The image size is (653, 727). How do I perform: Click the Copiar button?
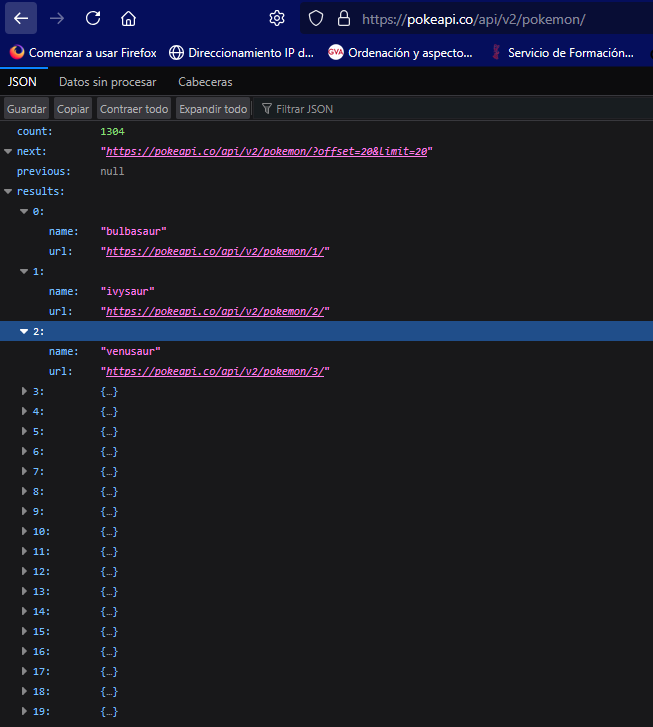coord(73,109)
